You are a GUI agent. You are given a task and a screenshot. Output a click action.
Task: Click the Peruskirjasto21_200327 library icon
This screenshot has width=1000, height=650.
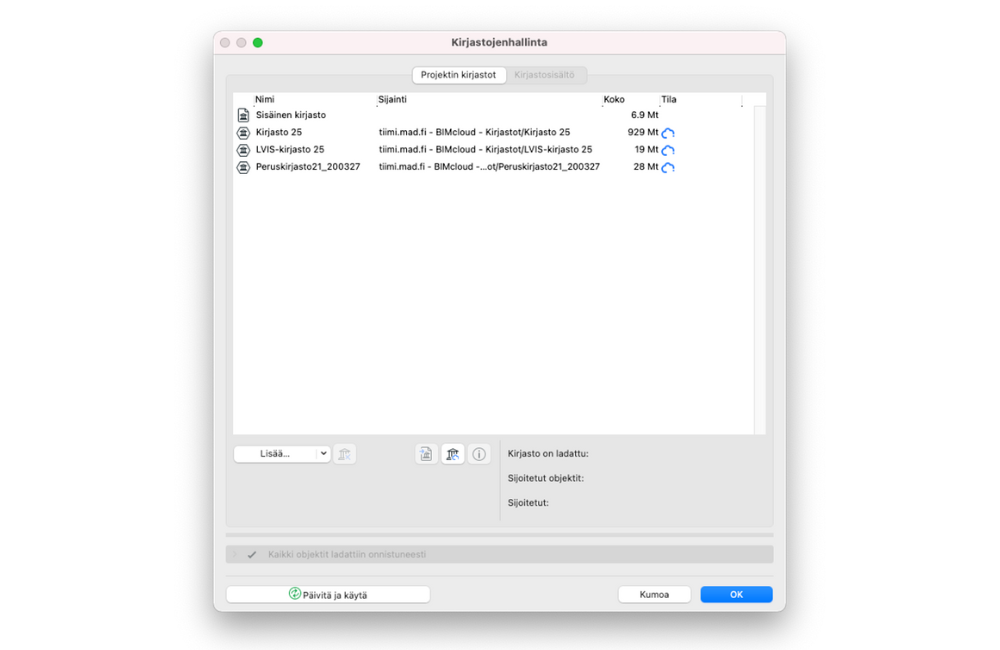click(243, 167)
